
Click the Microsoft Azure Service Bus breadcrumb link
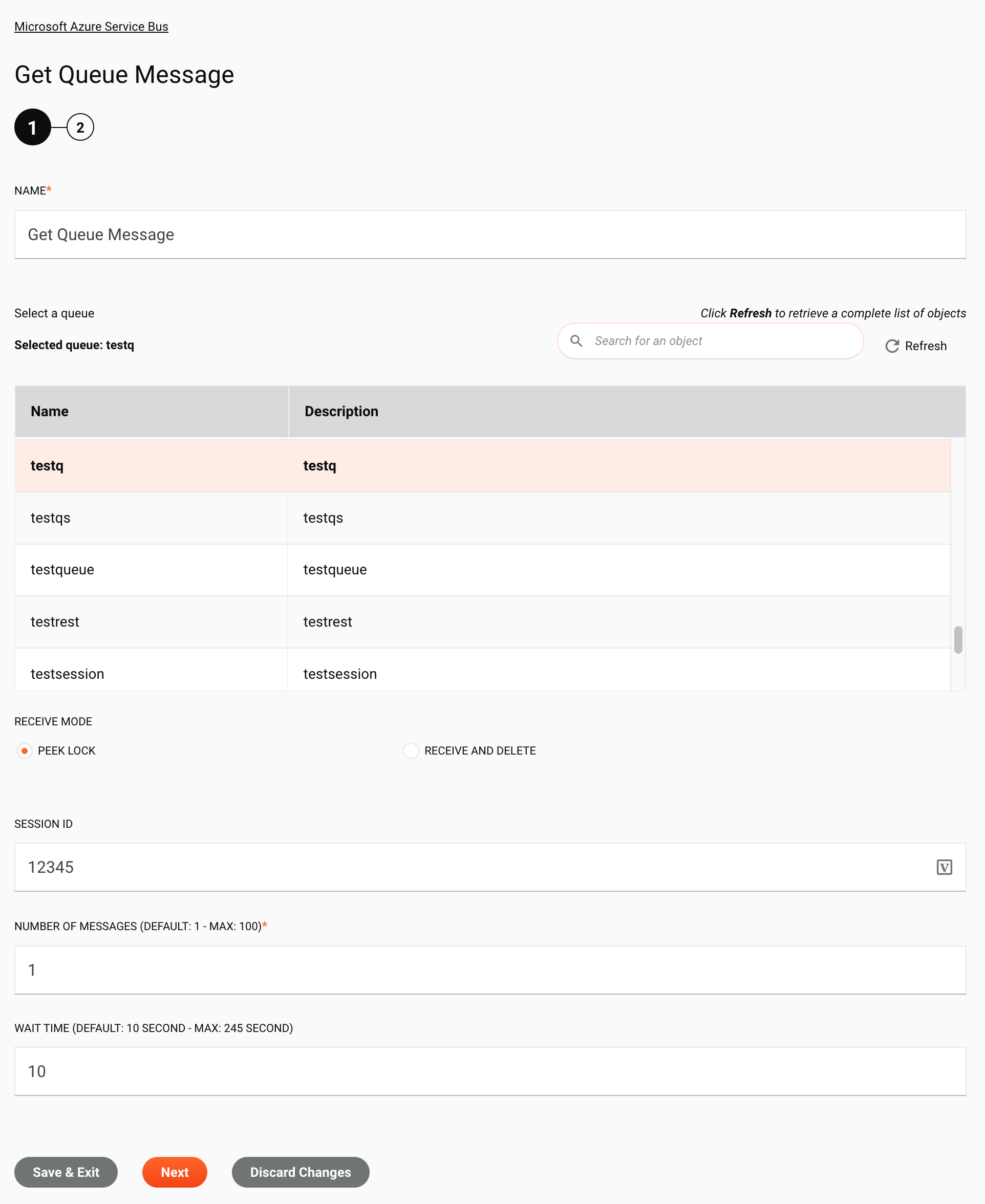(x=91, y=26)
